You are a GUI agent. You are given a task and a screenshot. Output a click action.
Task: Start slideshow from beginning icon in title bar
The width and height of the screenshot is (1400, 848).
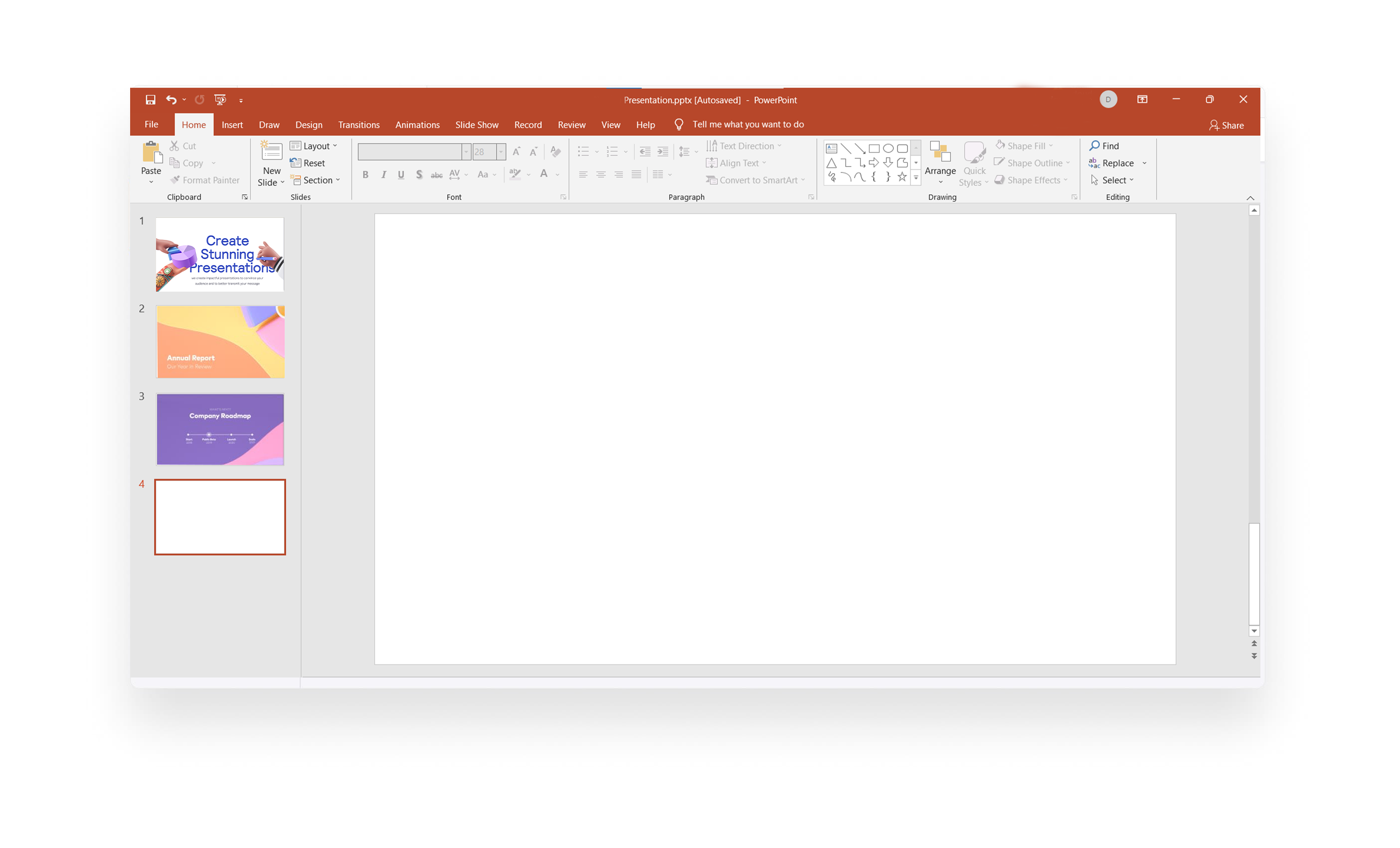[x=220, y=100]
